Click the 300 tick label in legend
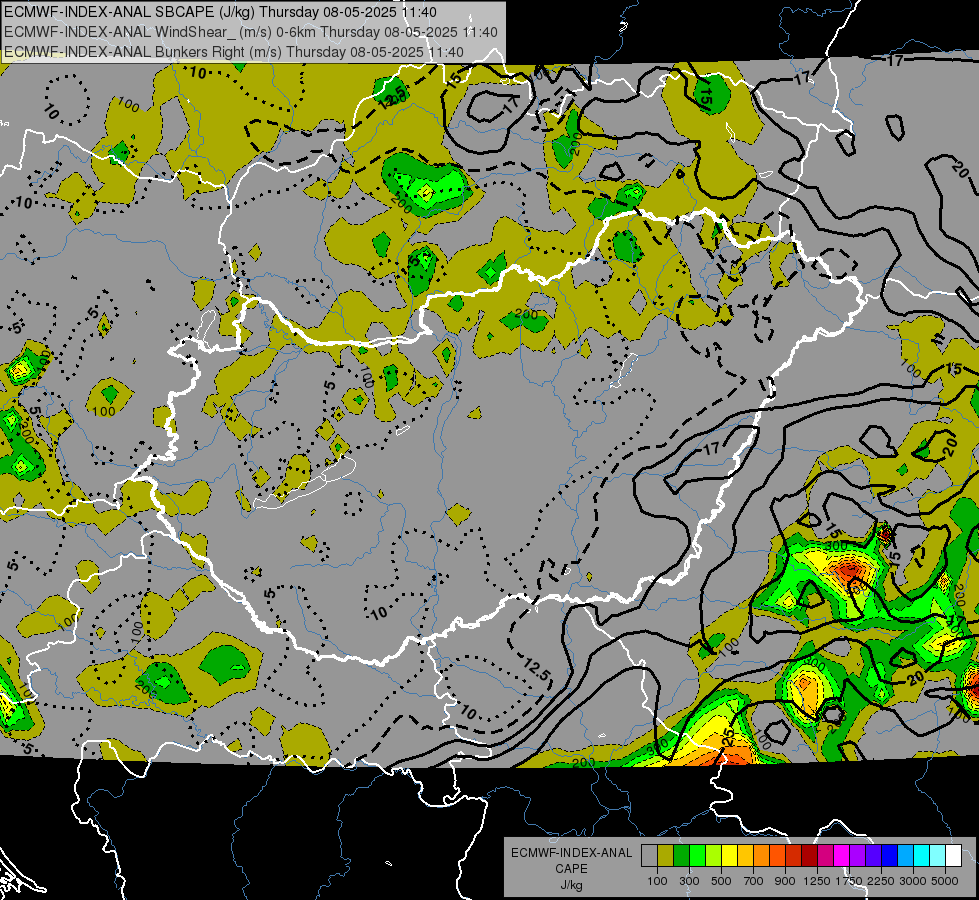979x900 pixels. (x=689, y=881)
